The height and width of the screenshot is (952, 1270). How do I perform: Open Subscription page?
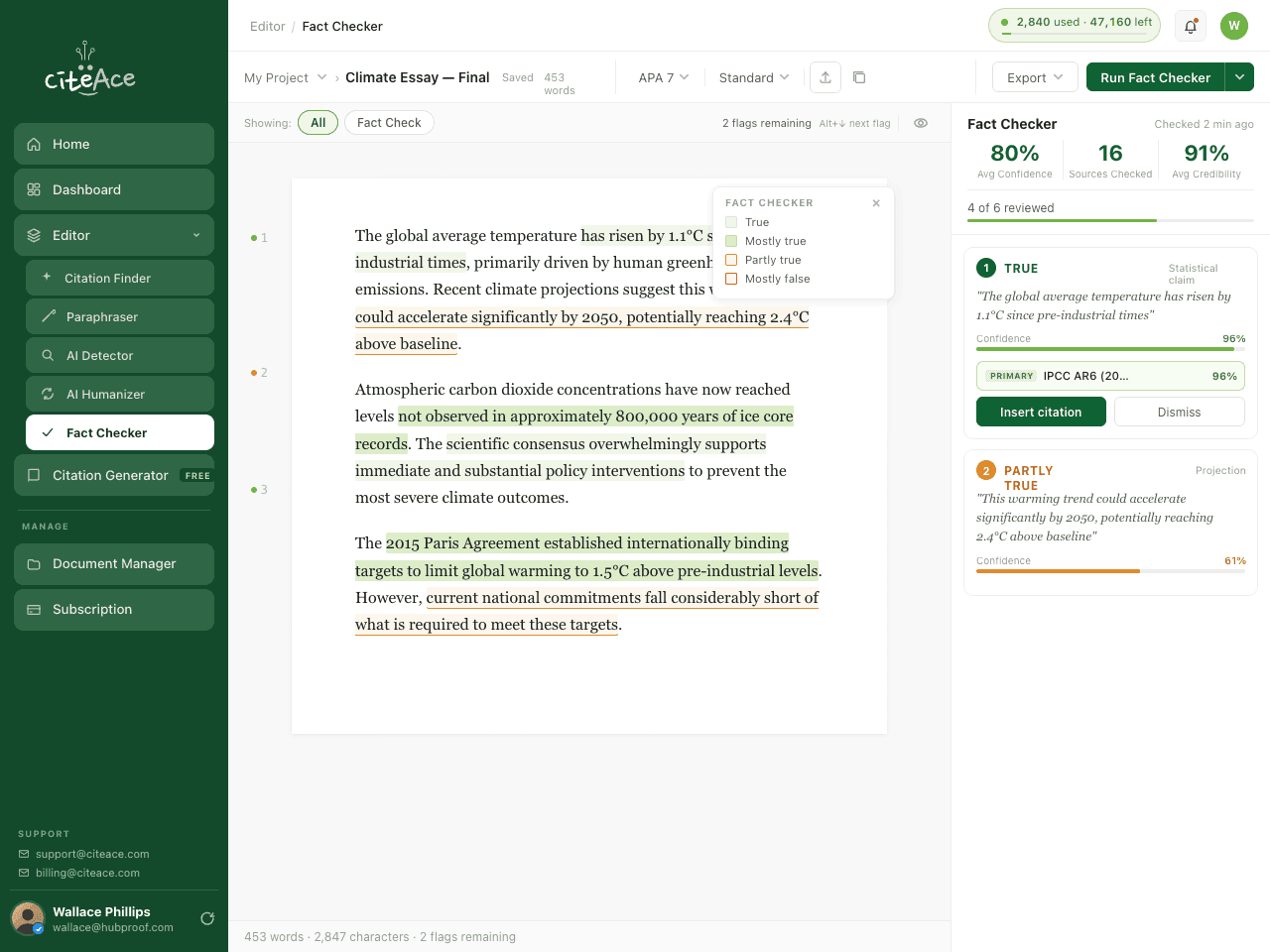point(114,609)
